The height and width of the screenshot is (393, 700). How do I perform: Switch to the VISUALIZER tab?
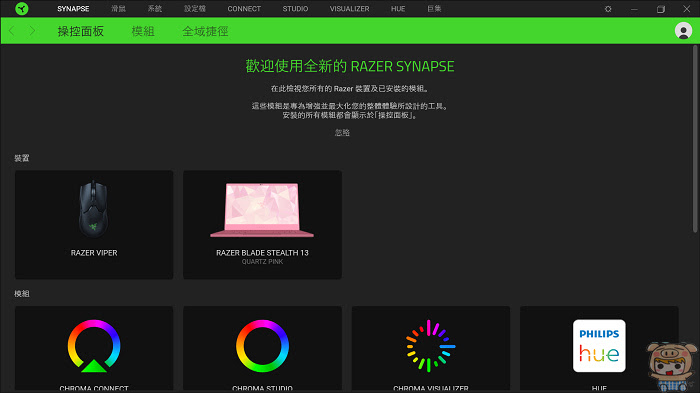tap(350, 8)
